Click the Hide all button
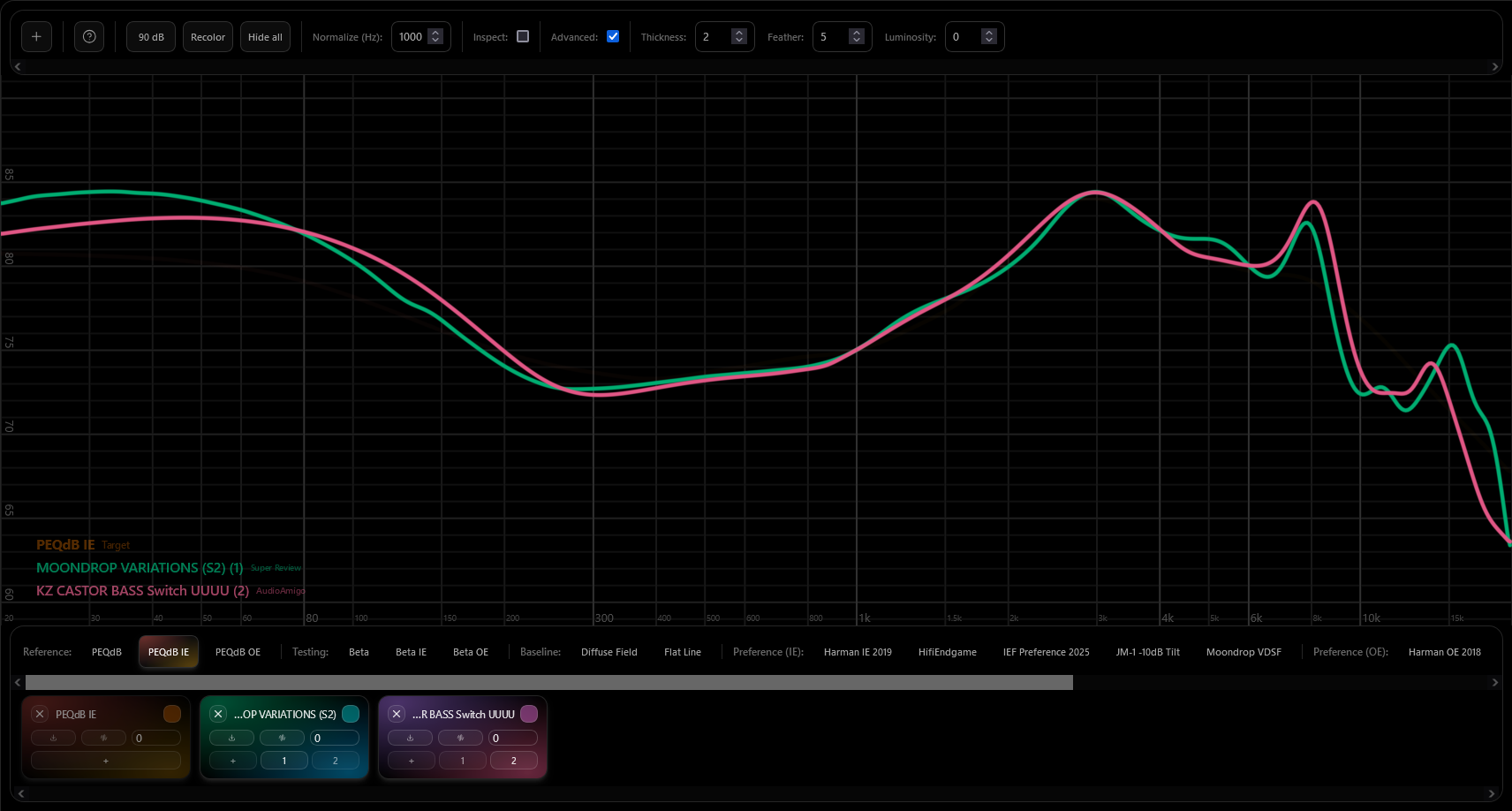Viewport: 1512px width, 811px height. click(x=265, y=37)
